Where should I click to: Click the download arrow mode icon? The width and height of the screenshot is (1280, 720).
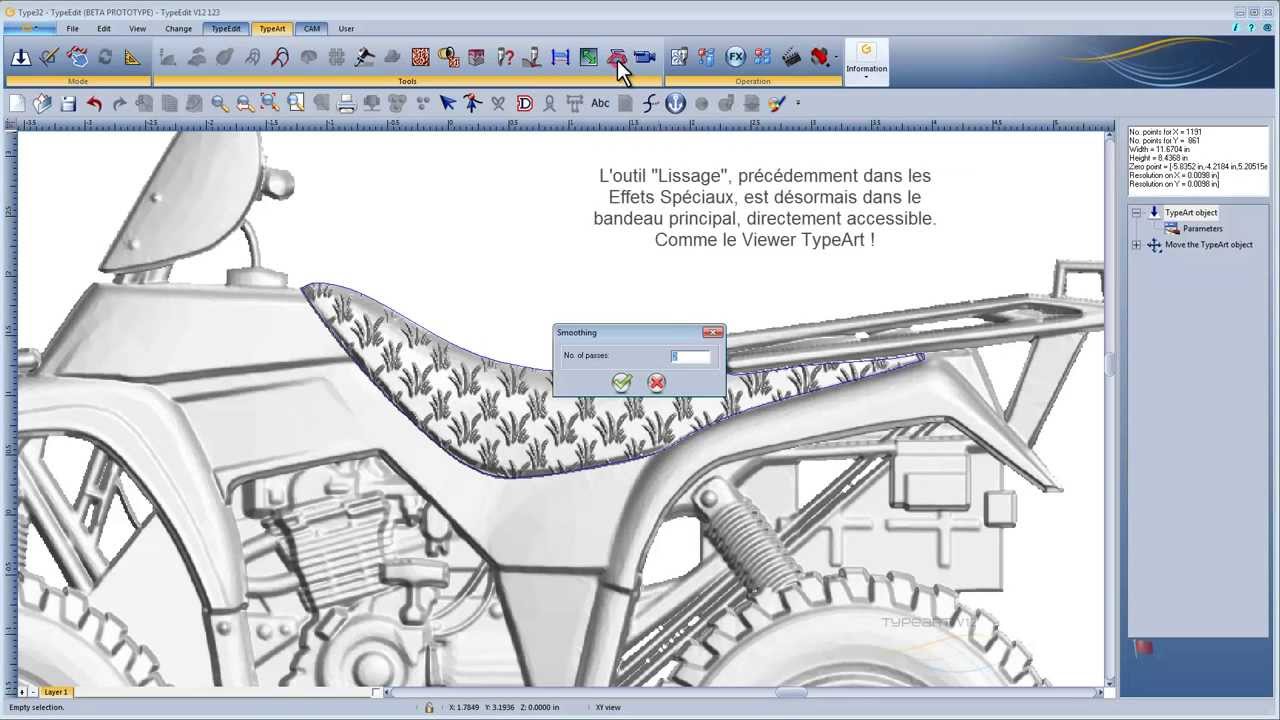(x=20, y=57)
